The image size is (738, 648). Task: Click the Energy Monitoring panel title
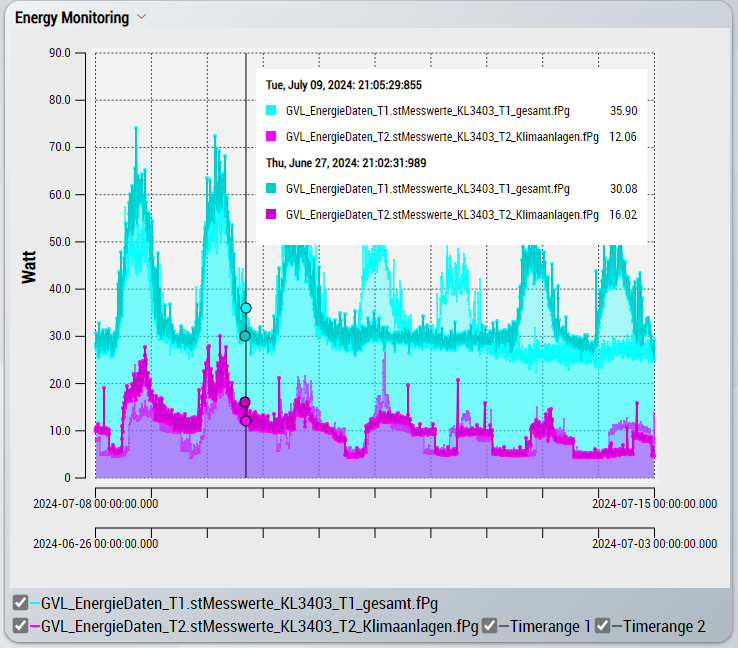coord(71,18)
